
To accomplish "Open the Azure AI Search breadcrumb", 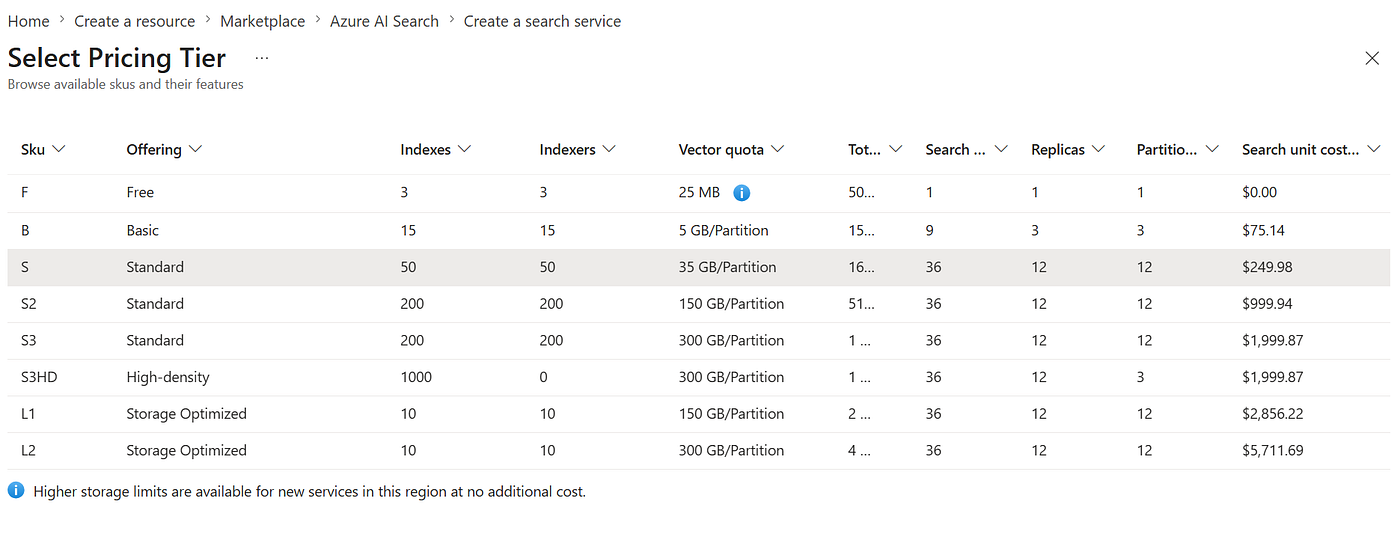I will click(x=384, y=21).
